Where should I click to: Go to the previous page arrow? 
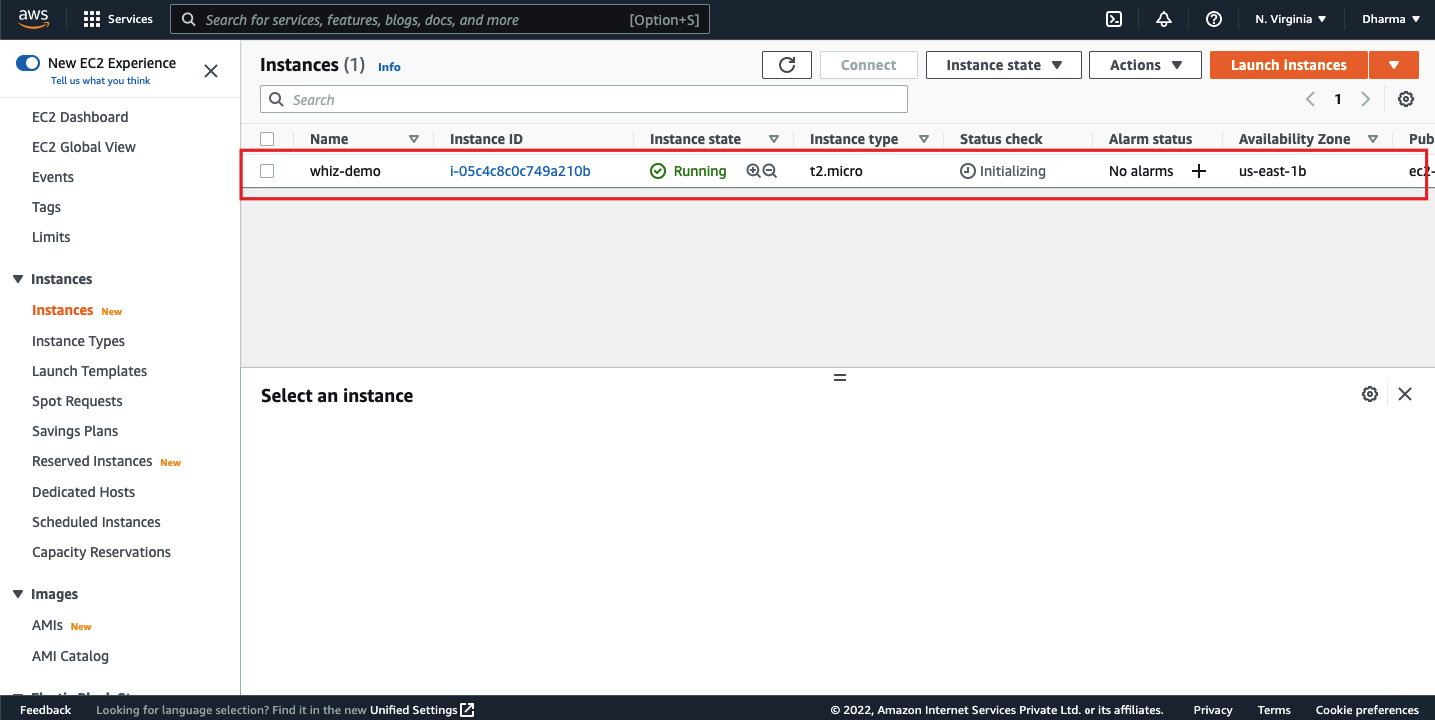click(x=1311, y=99)
